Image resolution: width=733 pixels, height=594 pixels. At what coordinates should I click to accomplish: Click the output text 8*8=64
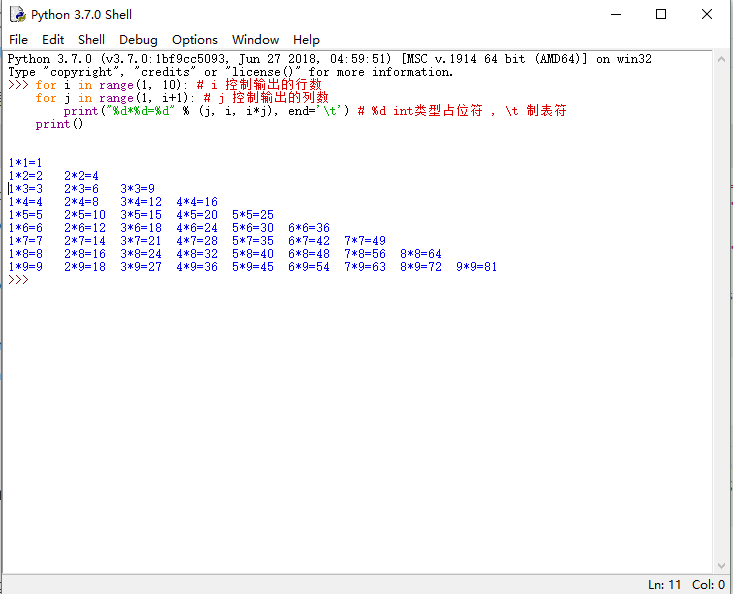pyautogui.click(x=421, y=254)
